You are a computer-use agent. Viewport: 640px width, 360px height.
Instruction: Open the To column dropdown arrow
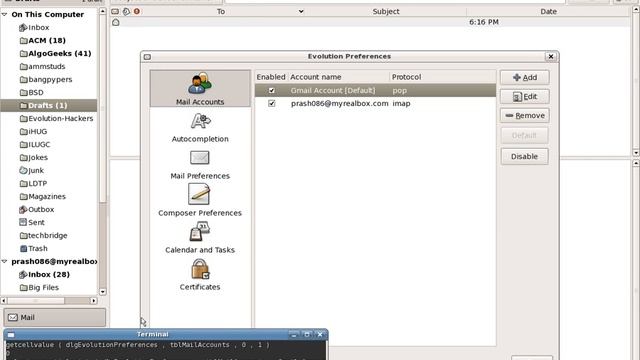(x=301, y=11)
